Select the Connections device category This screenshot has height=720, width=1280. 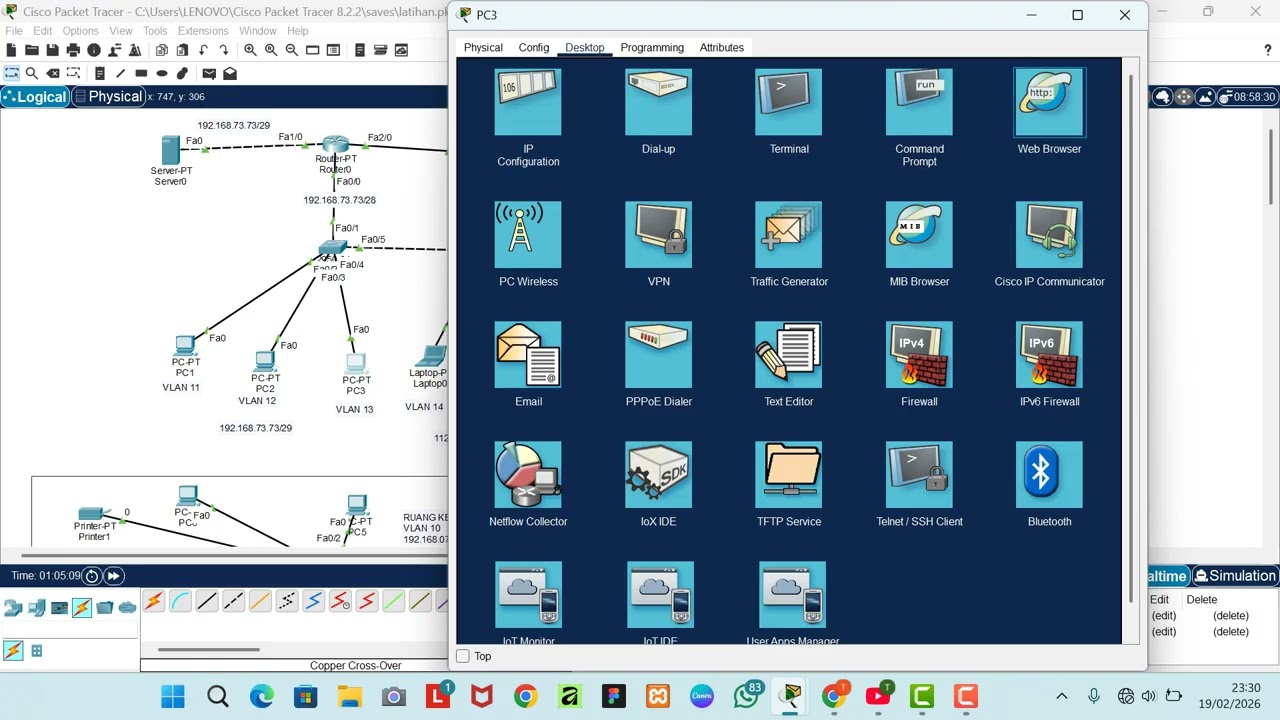81,607
